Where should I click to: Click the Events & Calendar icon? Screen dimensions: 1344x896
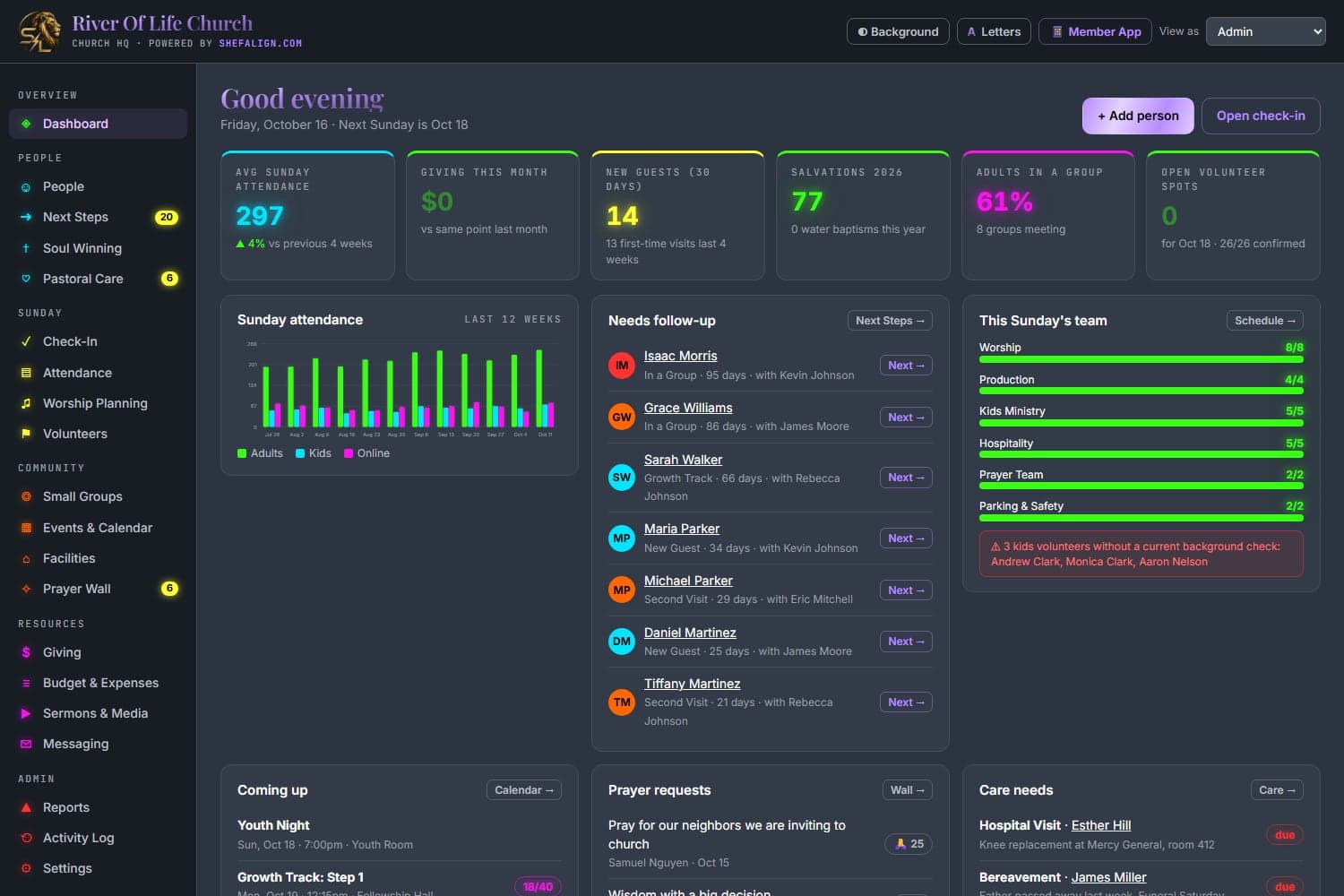[26, 528]
